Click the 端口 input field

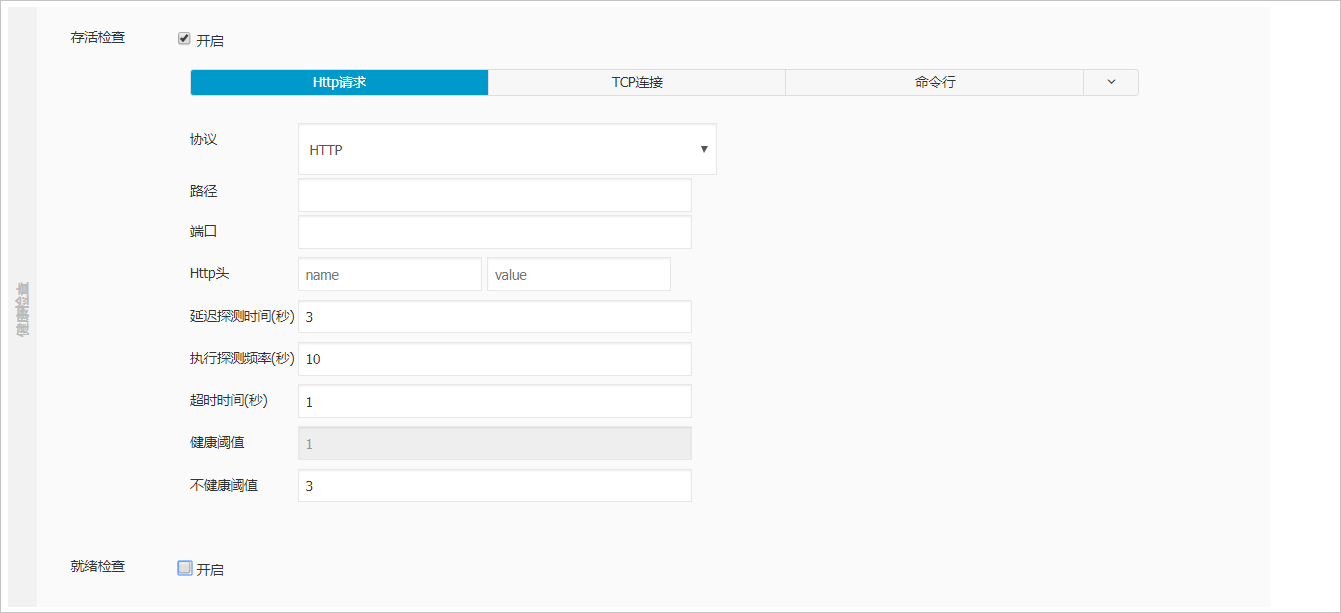(x=495, y=232)
